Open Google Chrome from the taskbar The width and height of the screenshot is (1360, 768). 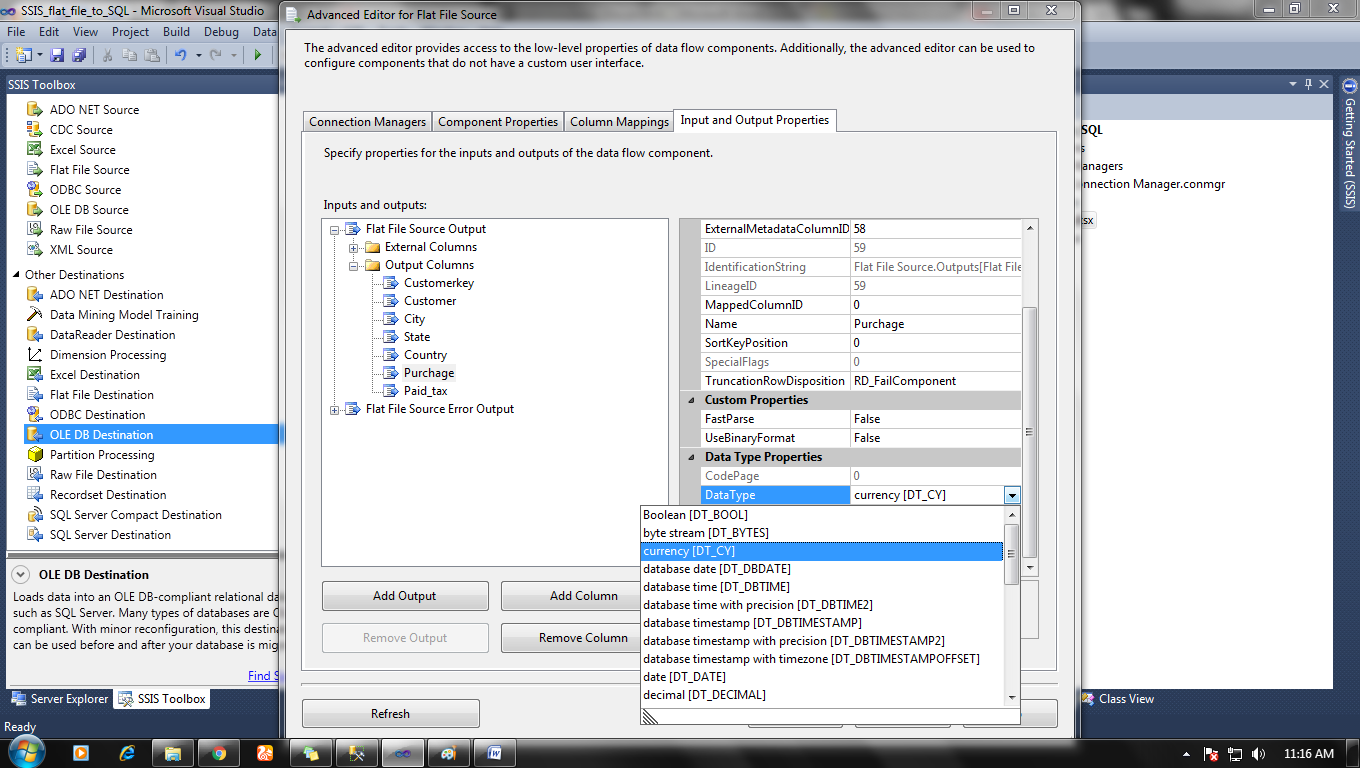219,753
